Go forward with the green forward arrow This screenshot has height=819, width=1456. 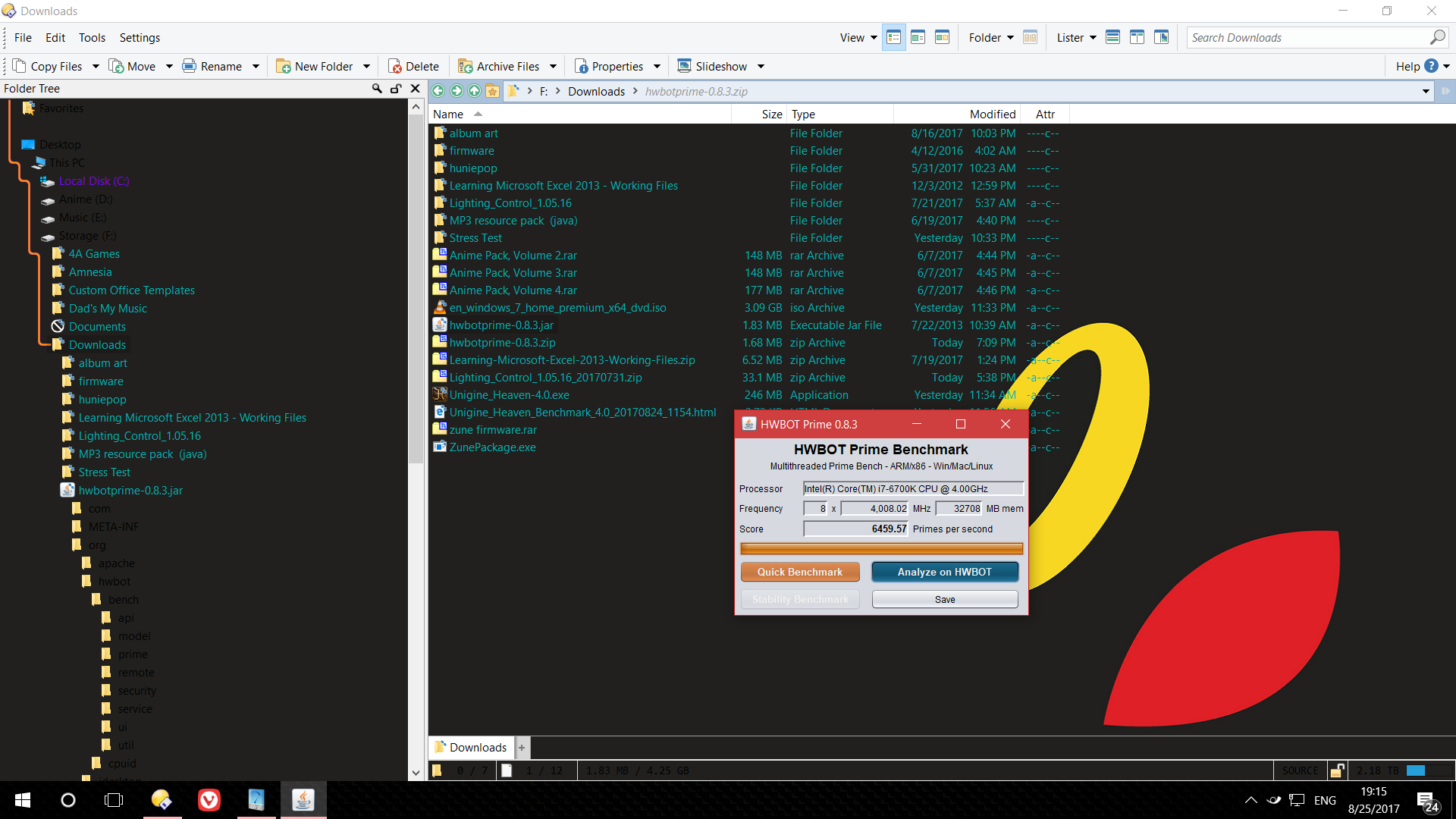click(x=457, y=91)
